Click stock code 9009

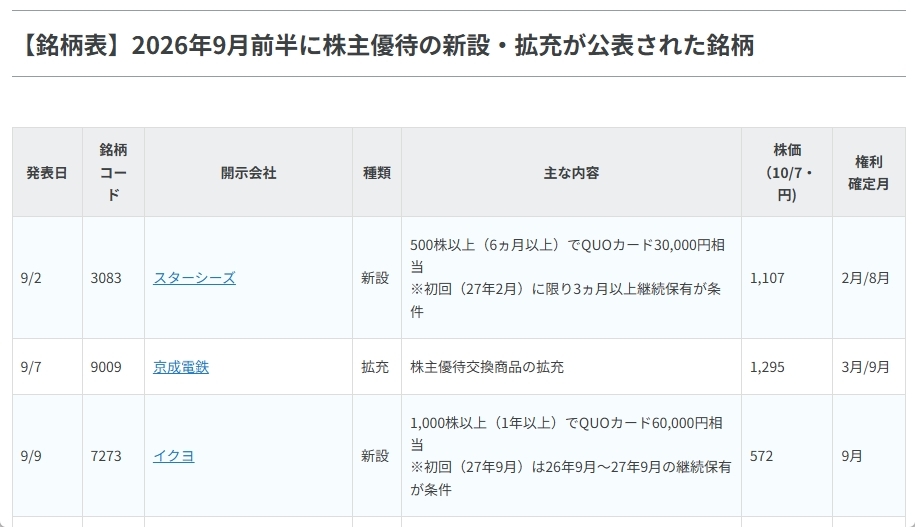tap(106, 367)
